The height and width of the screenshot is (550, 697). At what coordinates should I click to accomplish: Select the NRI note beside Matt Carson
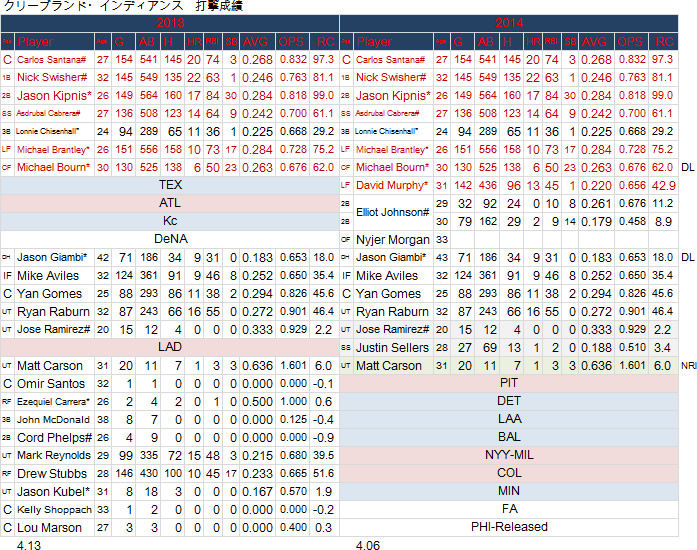[688, 365]
